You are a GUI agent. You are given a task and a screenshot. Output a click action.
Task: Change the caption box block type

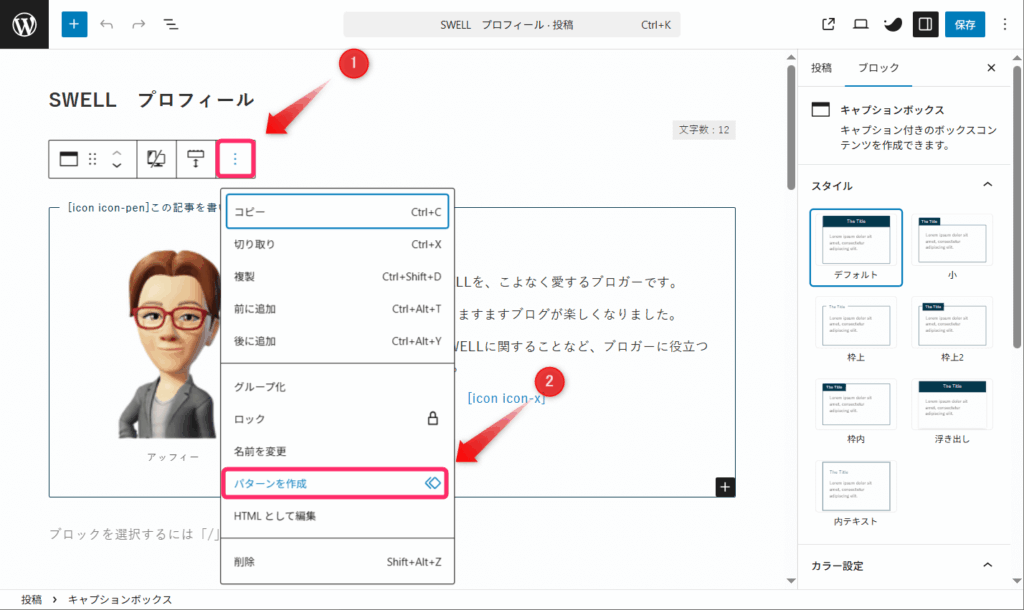tap(69, 159)
